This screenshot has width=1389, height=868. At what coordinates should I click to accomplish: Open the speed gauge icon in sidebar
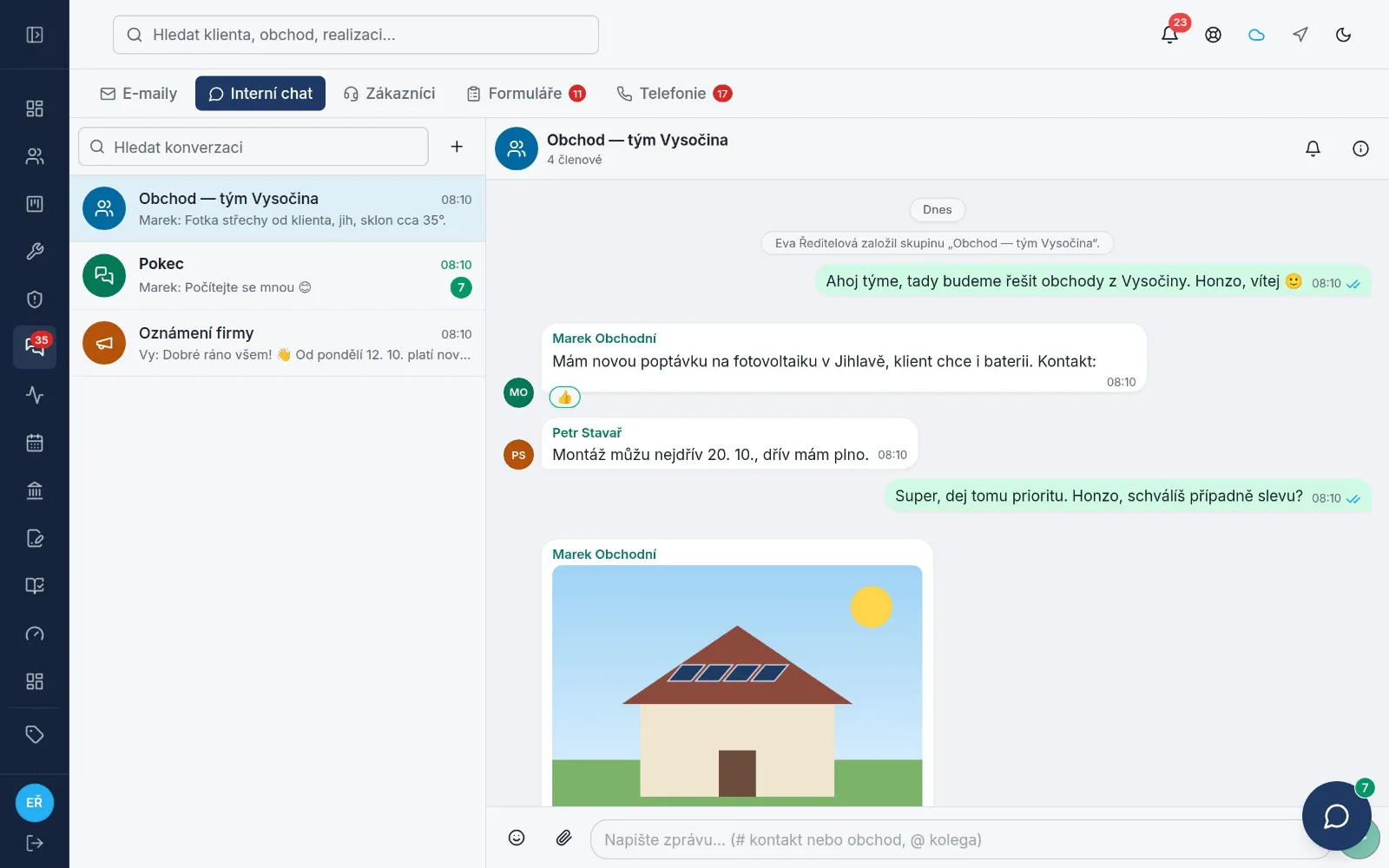tap(35, 634)
